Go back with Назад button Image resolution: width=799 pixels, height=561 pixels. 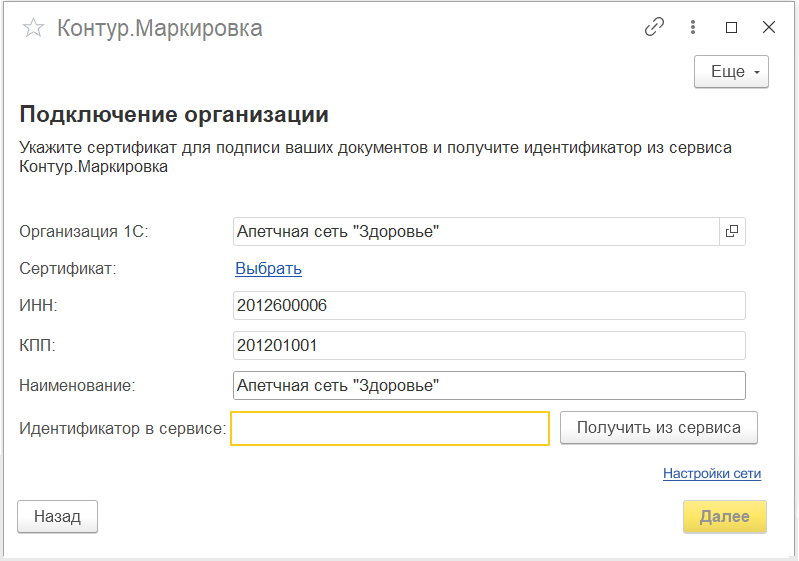coord(58,517)
